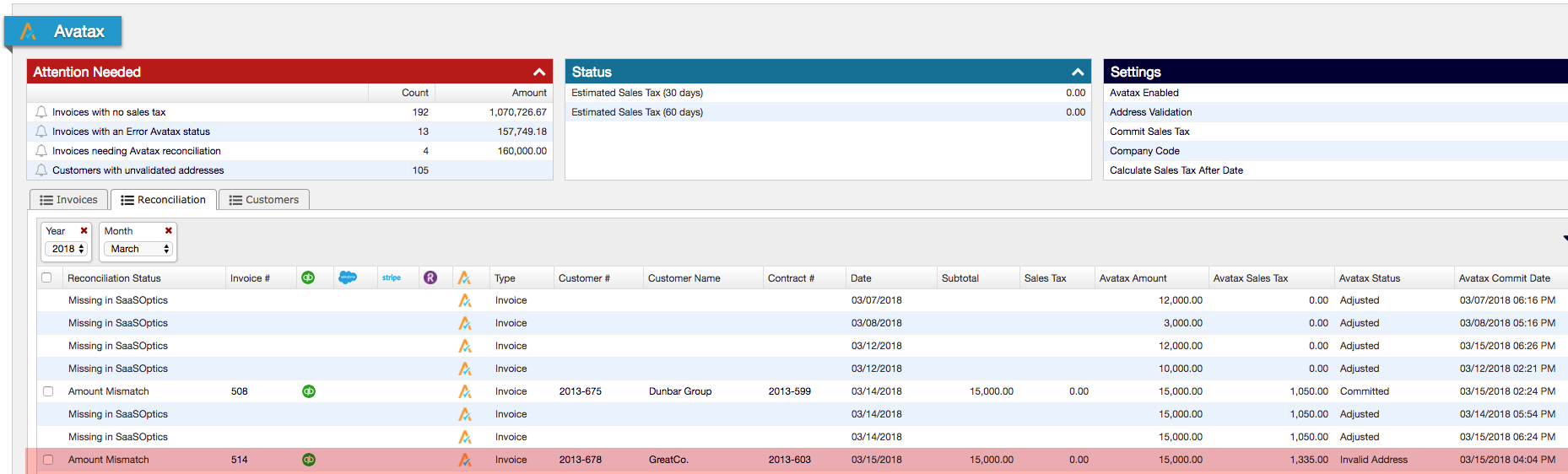The image size is (1568, 474).
Task: Click Calculate Sales Tax After Date setting
Action: (x=1335, y=170)
